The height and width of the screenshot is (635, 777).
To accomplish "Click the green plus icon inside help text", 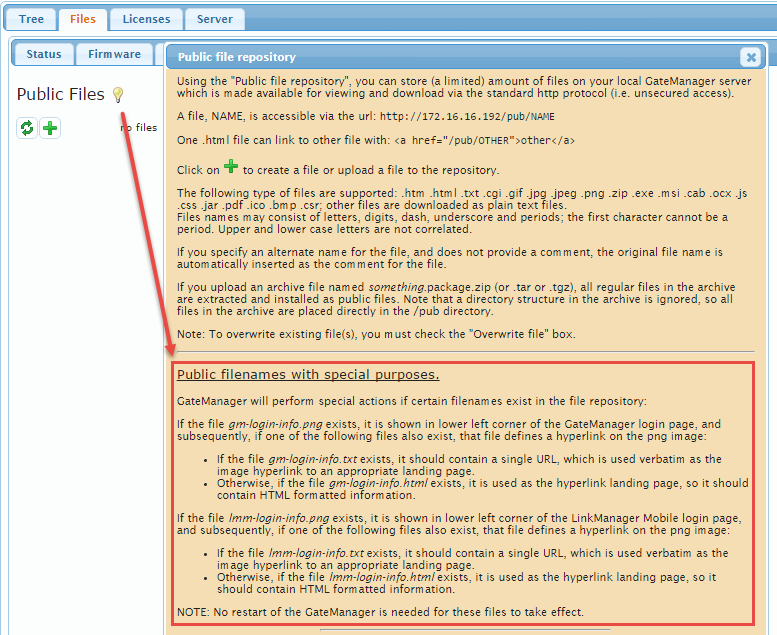I will pos(231,166).
